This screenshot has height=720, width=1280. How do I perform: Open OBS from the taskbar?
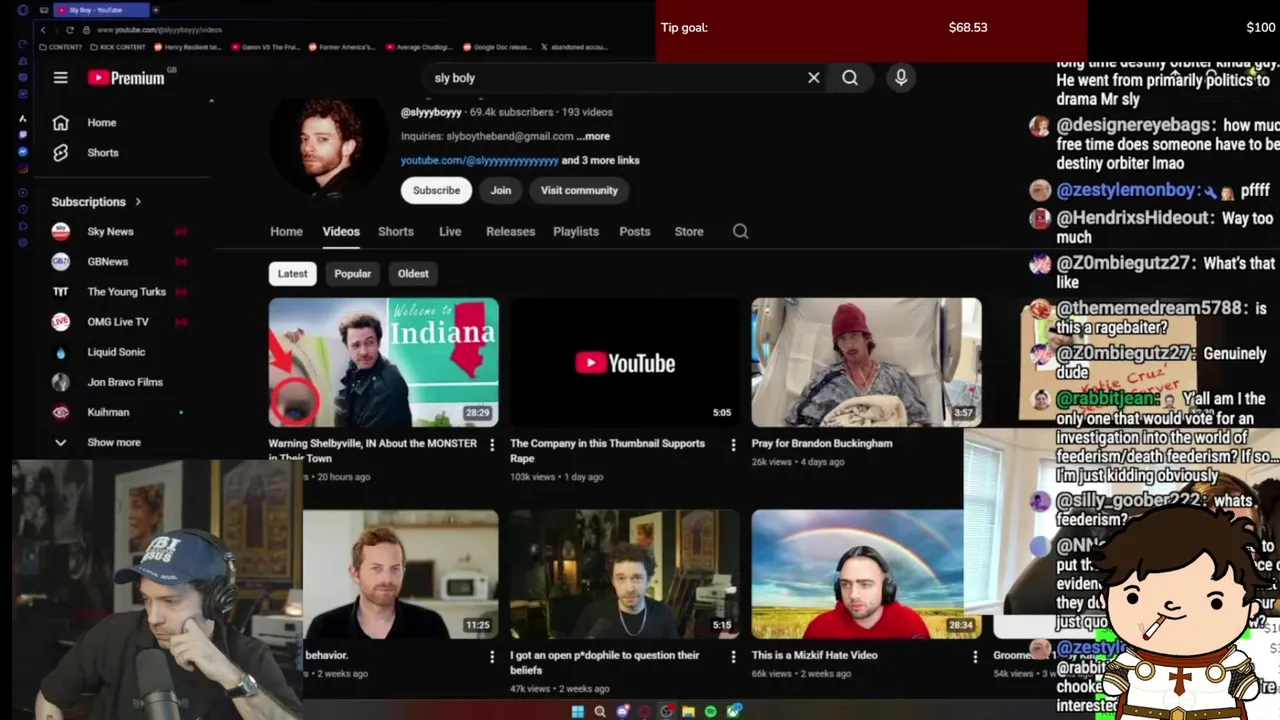[x=667, y=712]
